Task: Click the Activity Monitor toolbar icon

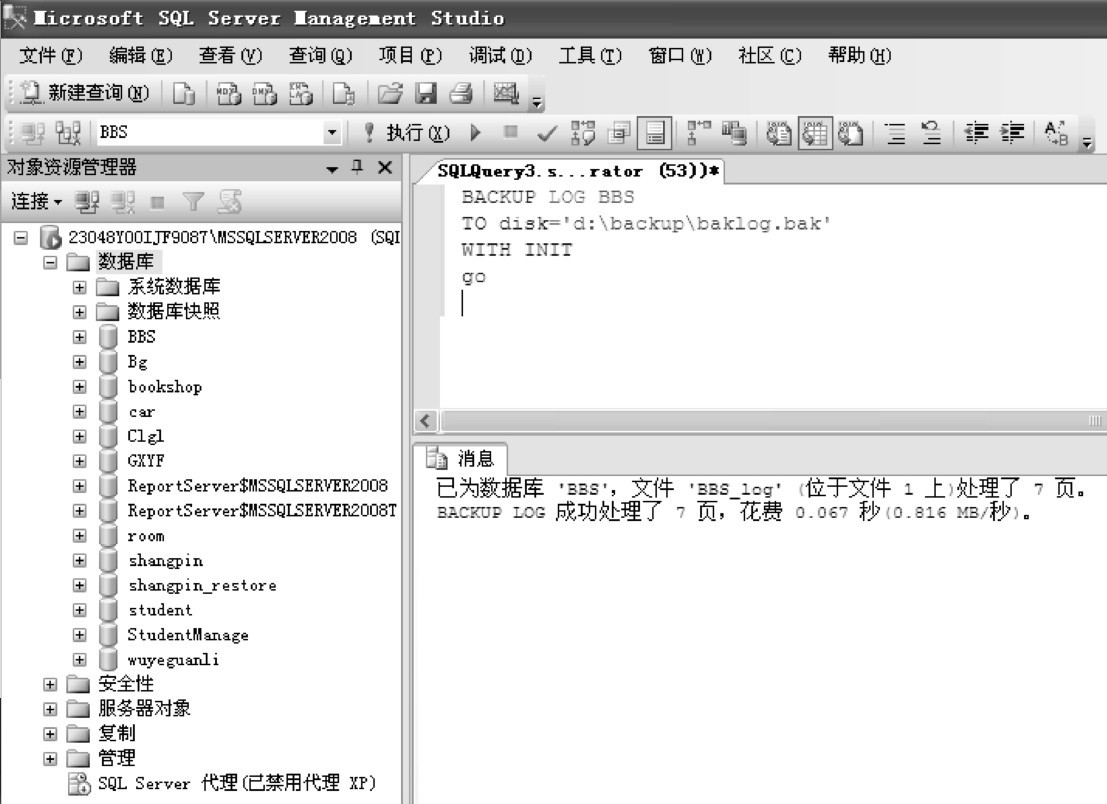Action: (x=506, y=93)
